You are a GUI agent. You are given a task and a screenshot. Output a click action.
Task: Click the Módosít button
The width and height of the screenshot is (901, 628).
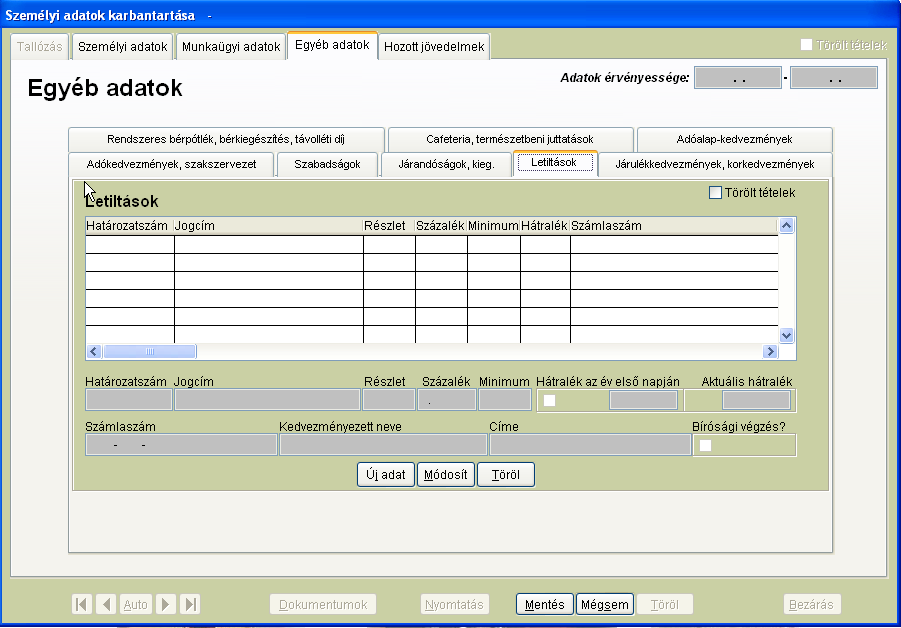(445, 475)
